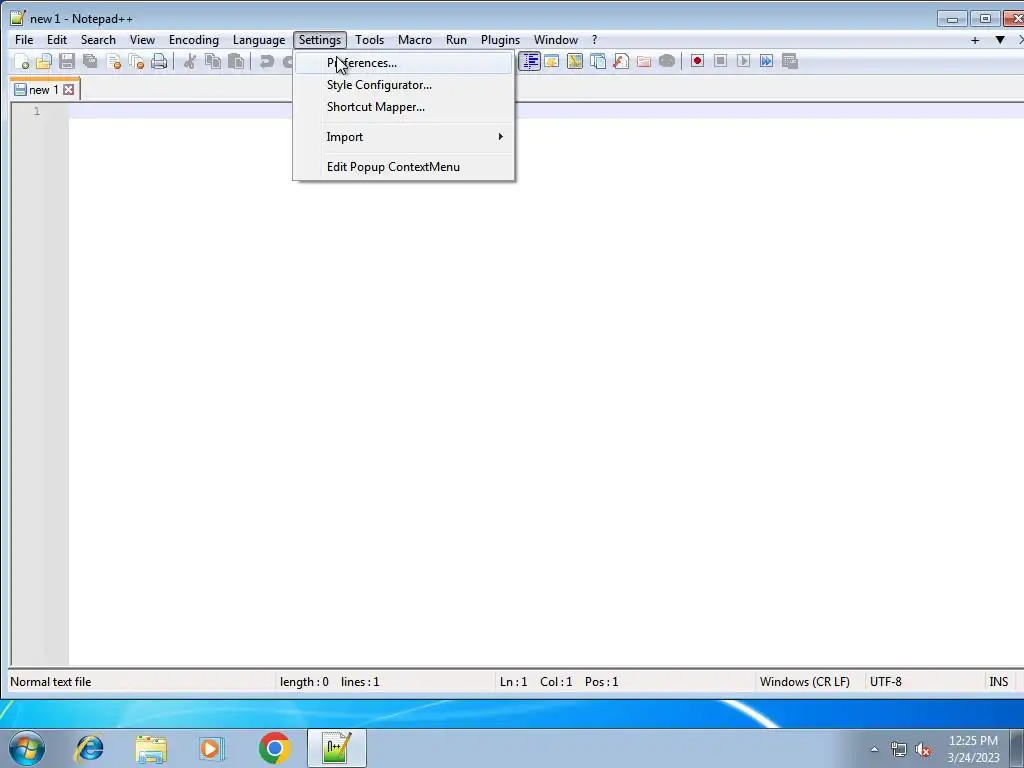Click Save Current Recorded Macro icon
The height and width of the screenshot is (768, 1024).
(x=790, y=61)
